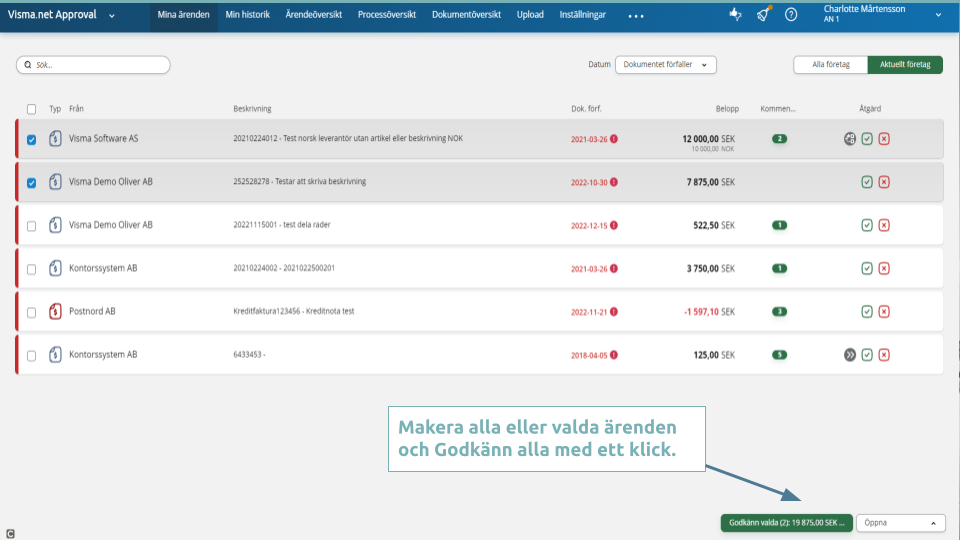Screen dimensions: 960x540
Task: Open the Mina ärenden tab
Action: point(183,15)
